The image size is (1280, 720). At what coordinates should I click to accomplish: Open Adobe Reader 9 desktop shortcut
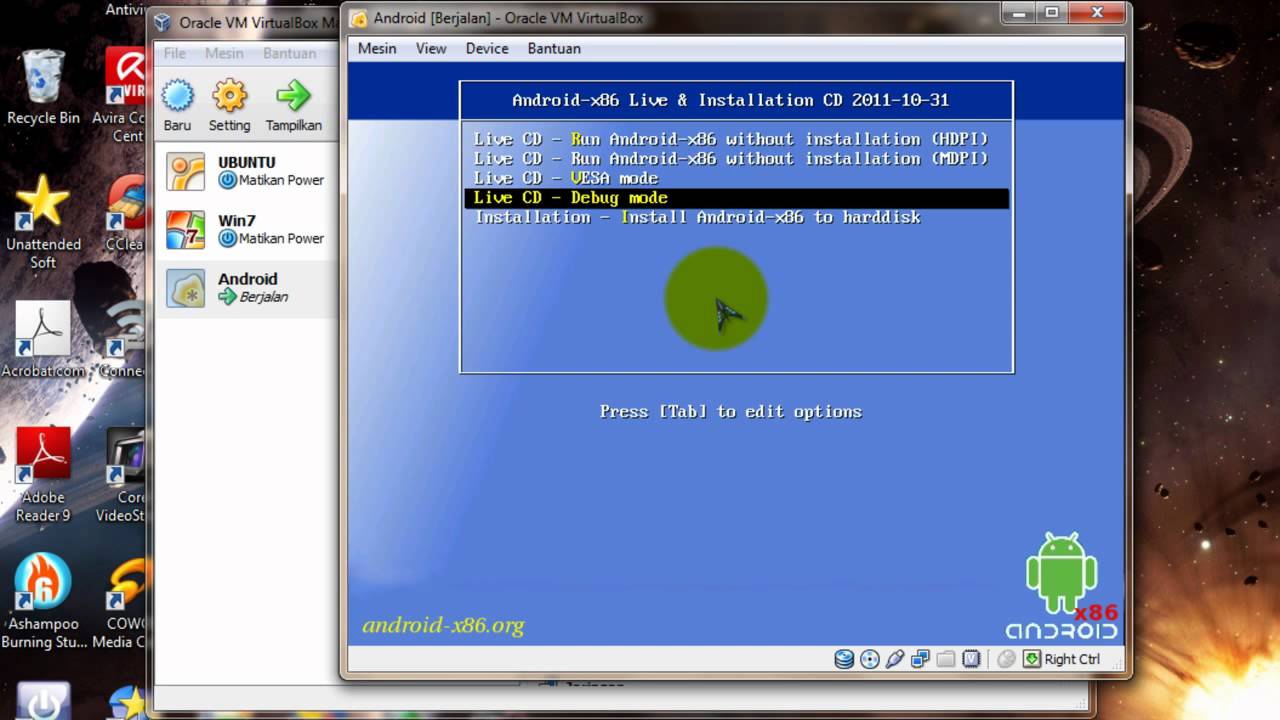click(43, 475)
